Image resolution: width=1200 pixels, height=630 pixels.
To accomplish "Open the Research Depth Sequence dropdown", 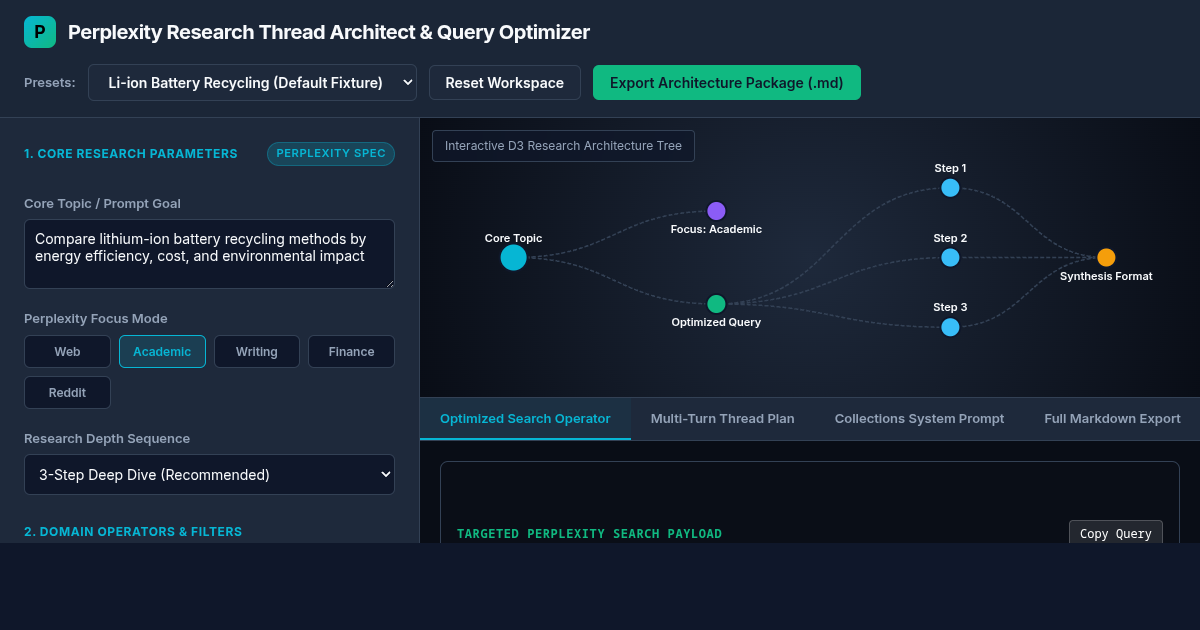I will [x=209, y=475].
